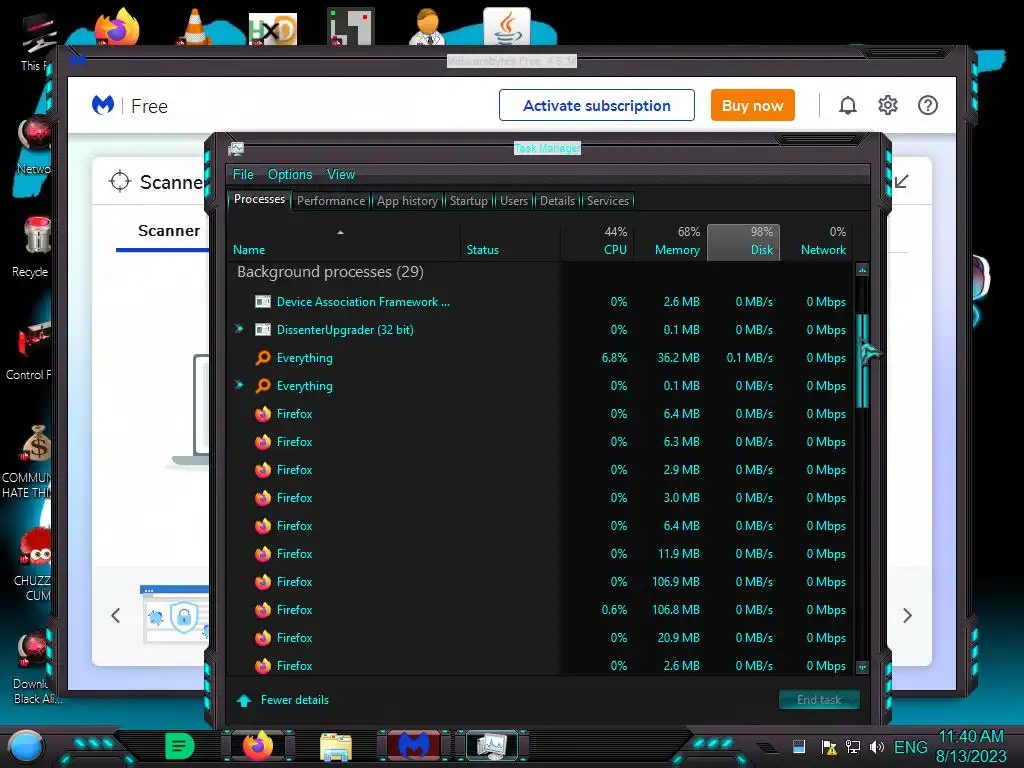The width and height of the screenshot is (1024, 768).
Task: Click the process list scrollbar thumb
Action: click(x=862, y=360)
